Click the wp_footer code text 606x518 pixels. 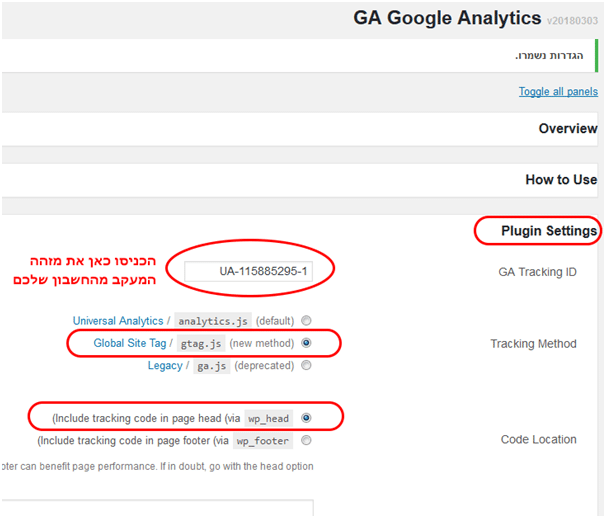(x=263, y=441)
